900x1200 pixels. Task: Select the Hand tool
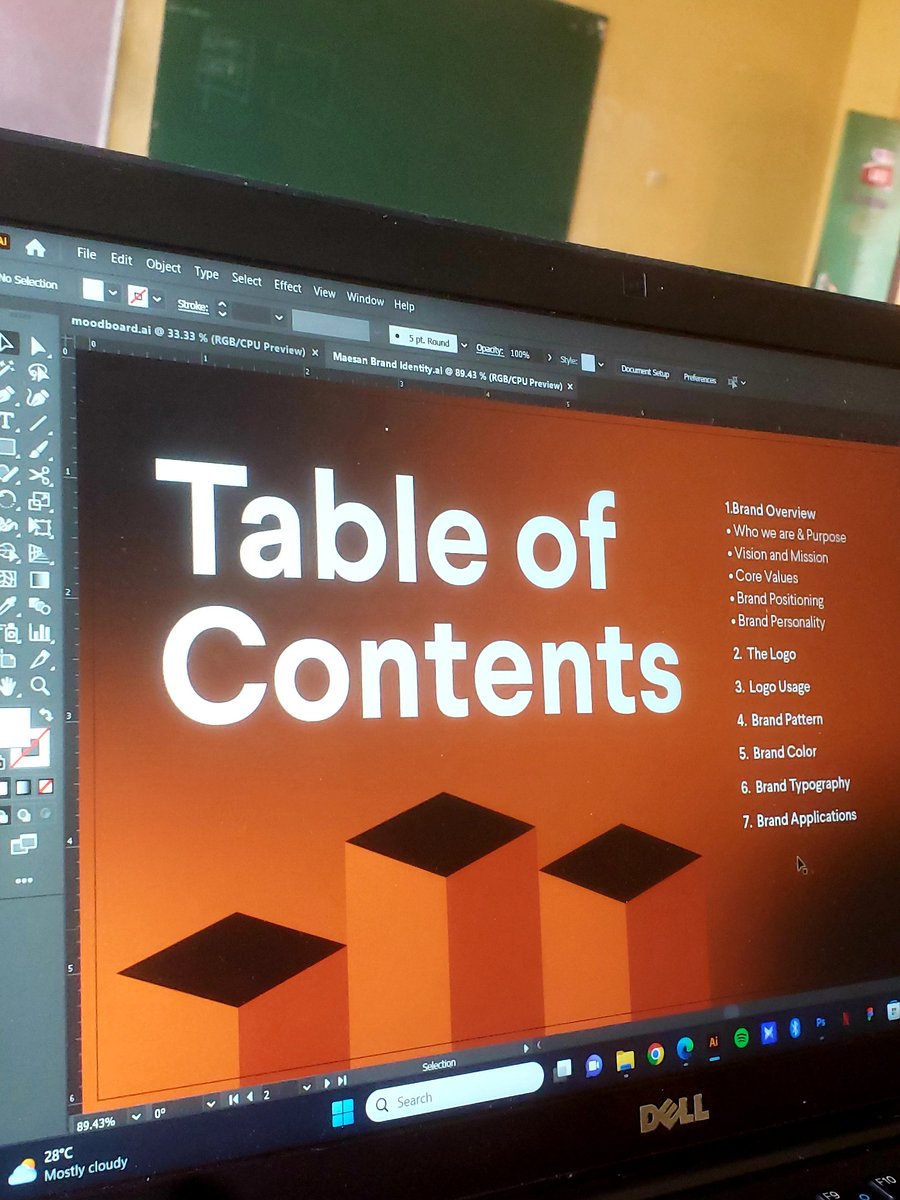(x=9, y=686)
